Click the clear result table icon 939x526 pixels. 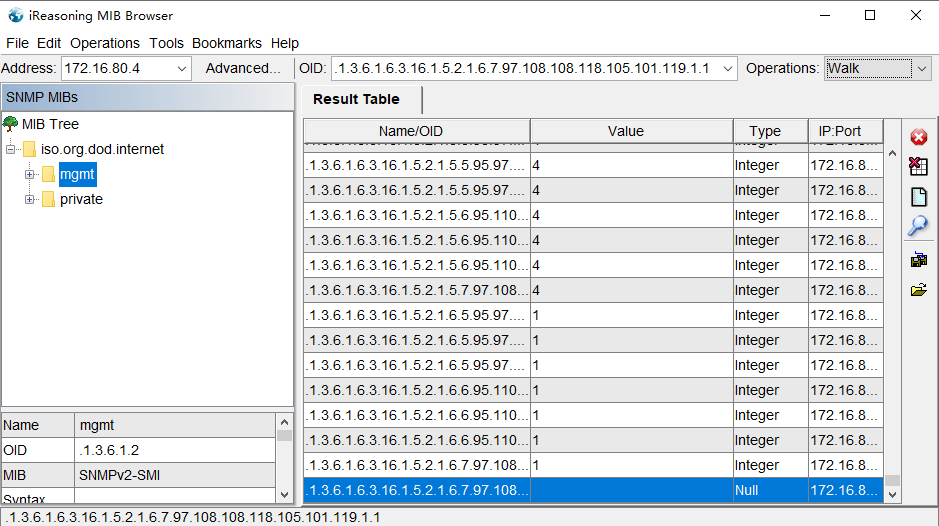[918, 166]
